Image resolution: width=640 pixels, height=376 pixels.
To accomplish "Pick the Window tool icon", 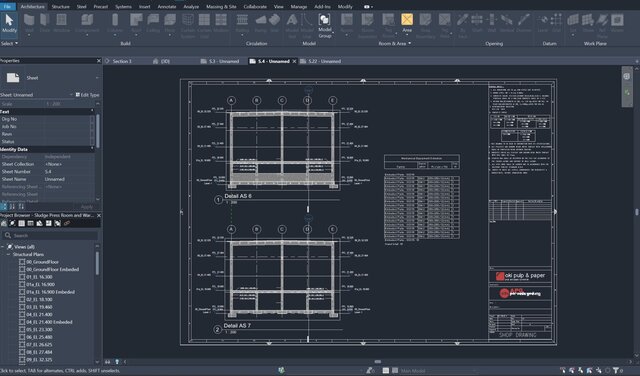I will pos(62,23).
